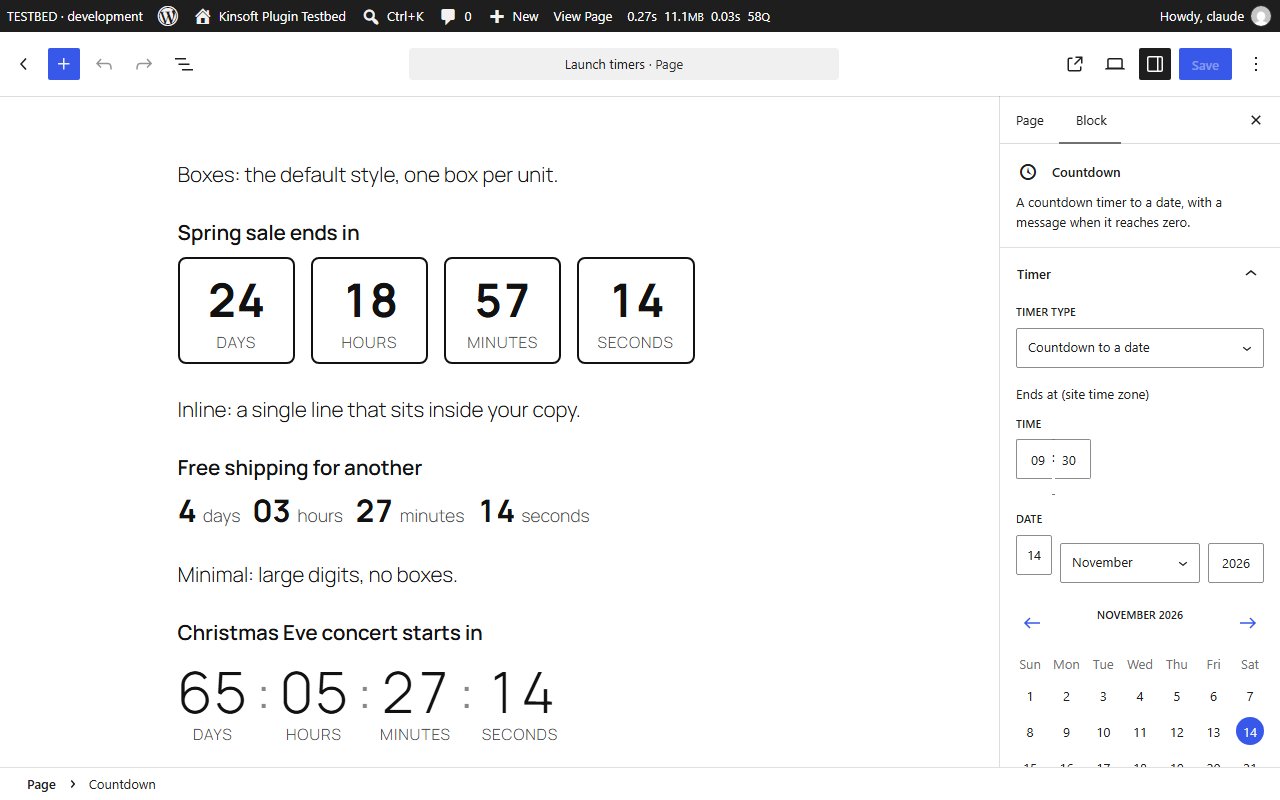Select the Spring sale ends in heading
Screen dimensions: 1280x800
(x=268, y=233)
